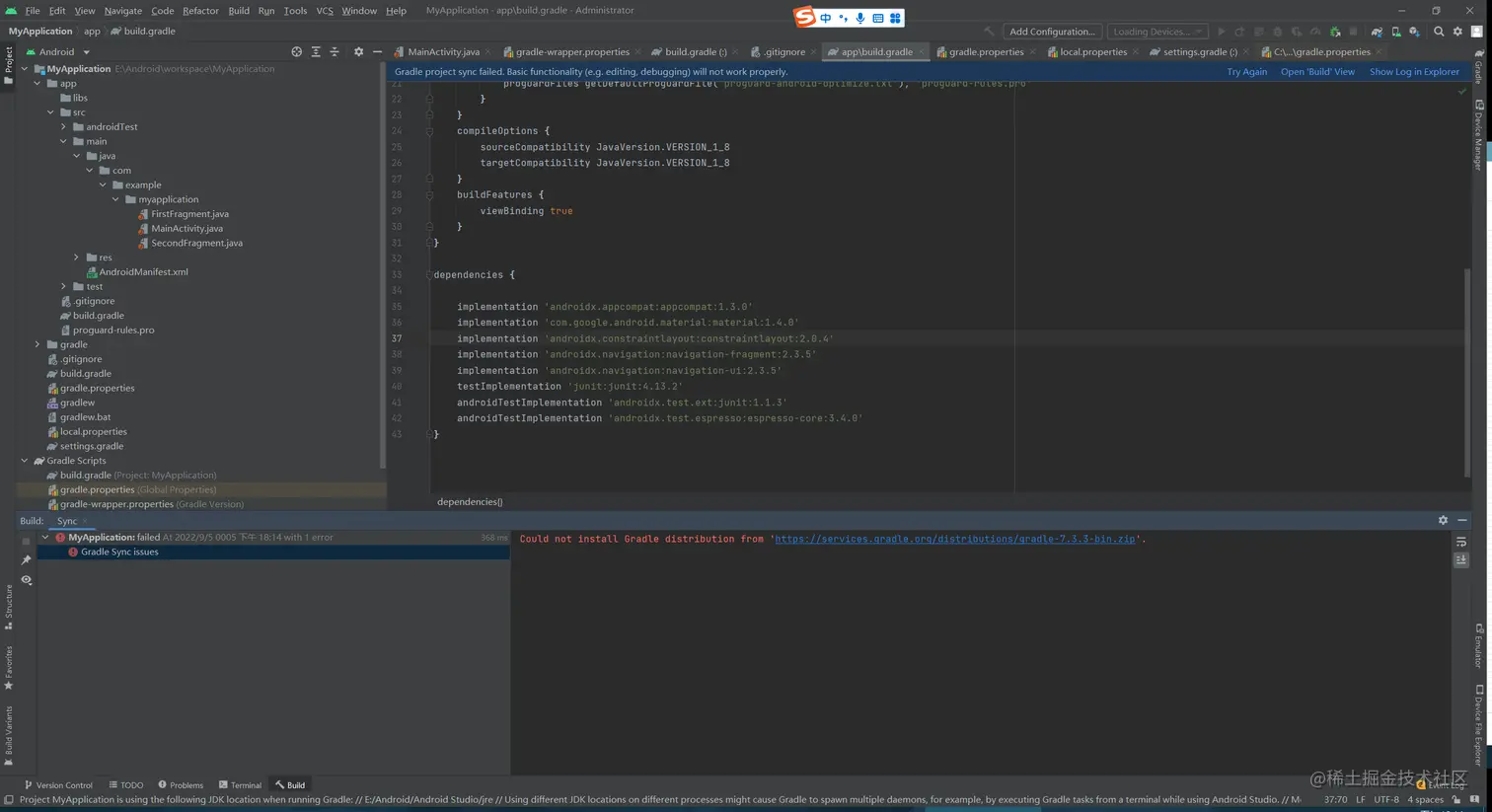
Task: Switch to local.properties editor tab
Action: pos(1092,52)
